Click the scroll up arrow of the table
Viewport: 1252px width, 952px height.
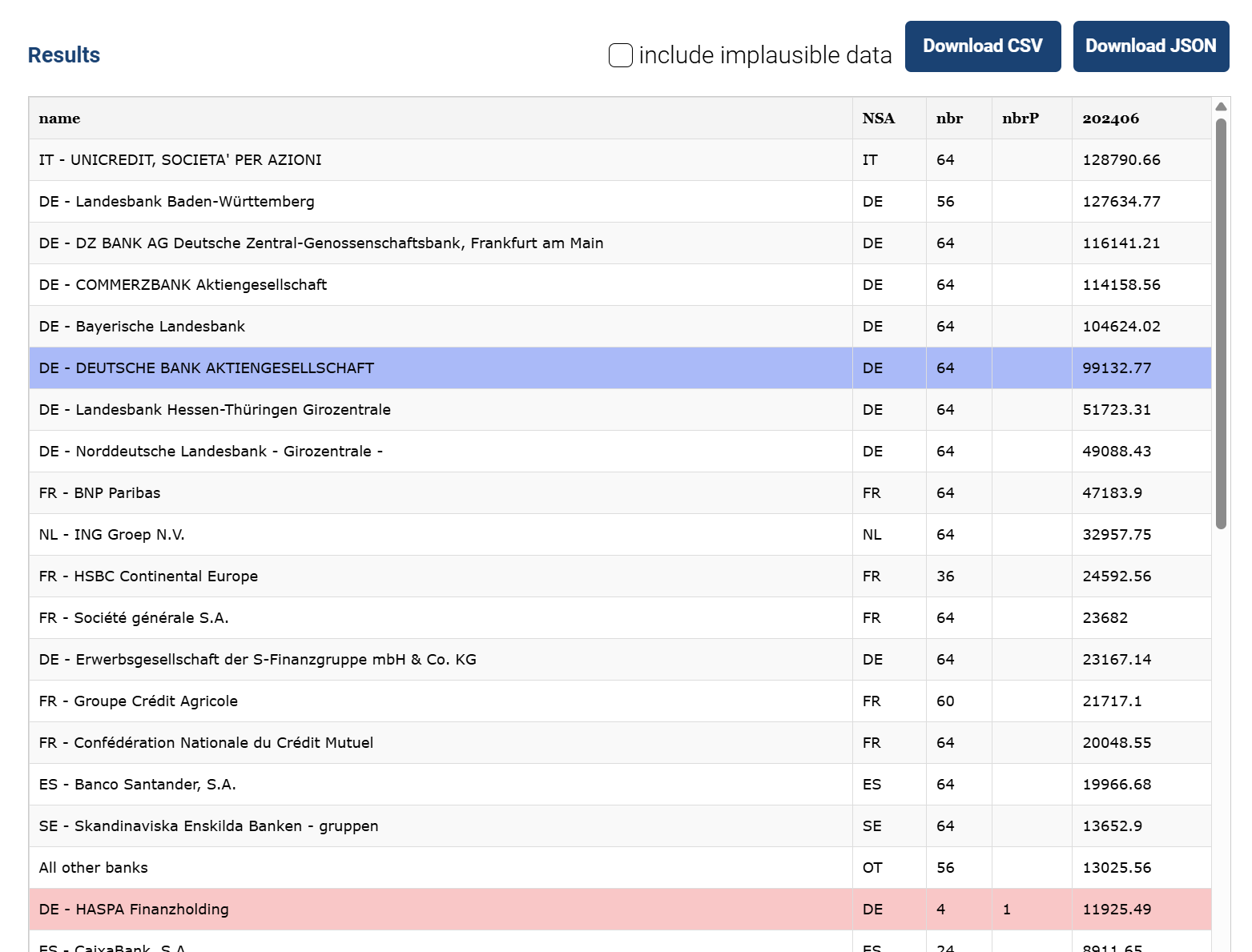[x=1221, y=106]
